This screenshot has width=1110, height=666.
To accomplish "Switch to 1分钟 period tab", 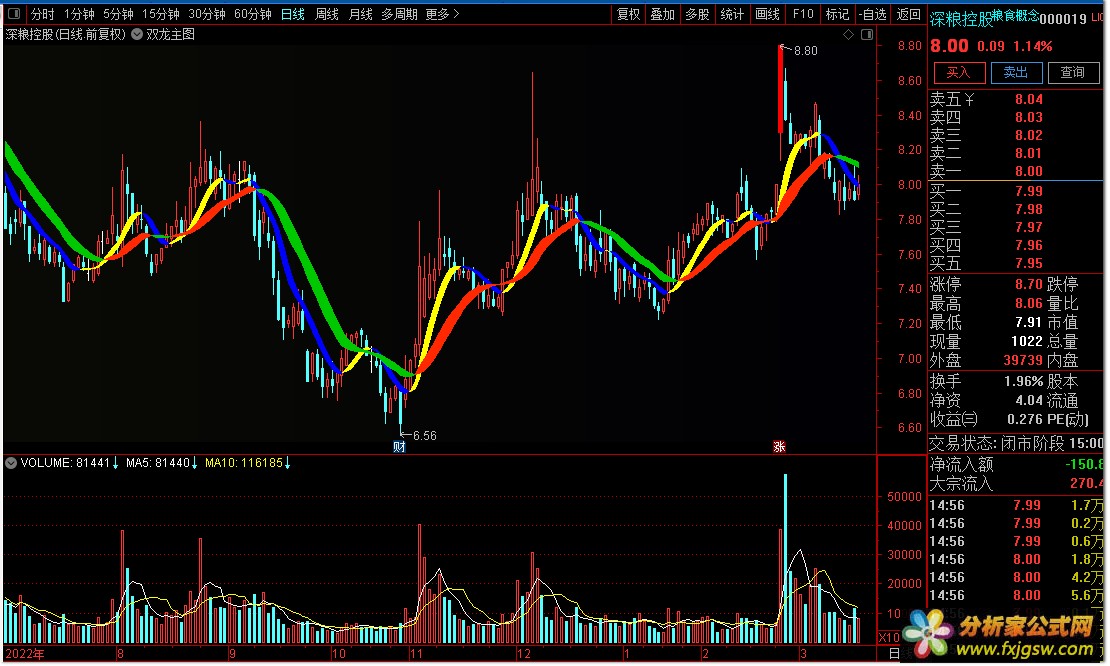I will pos(79,13).
